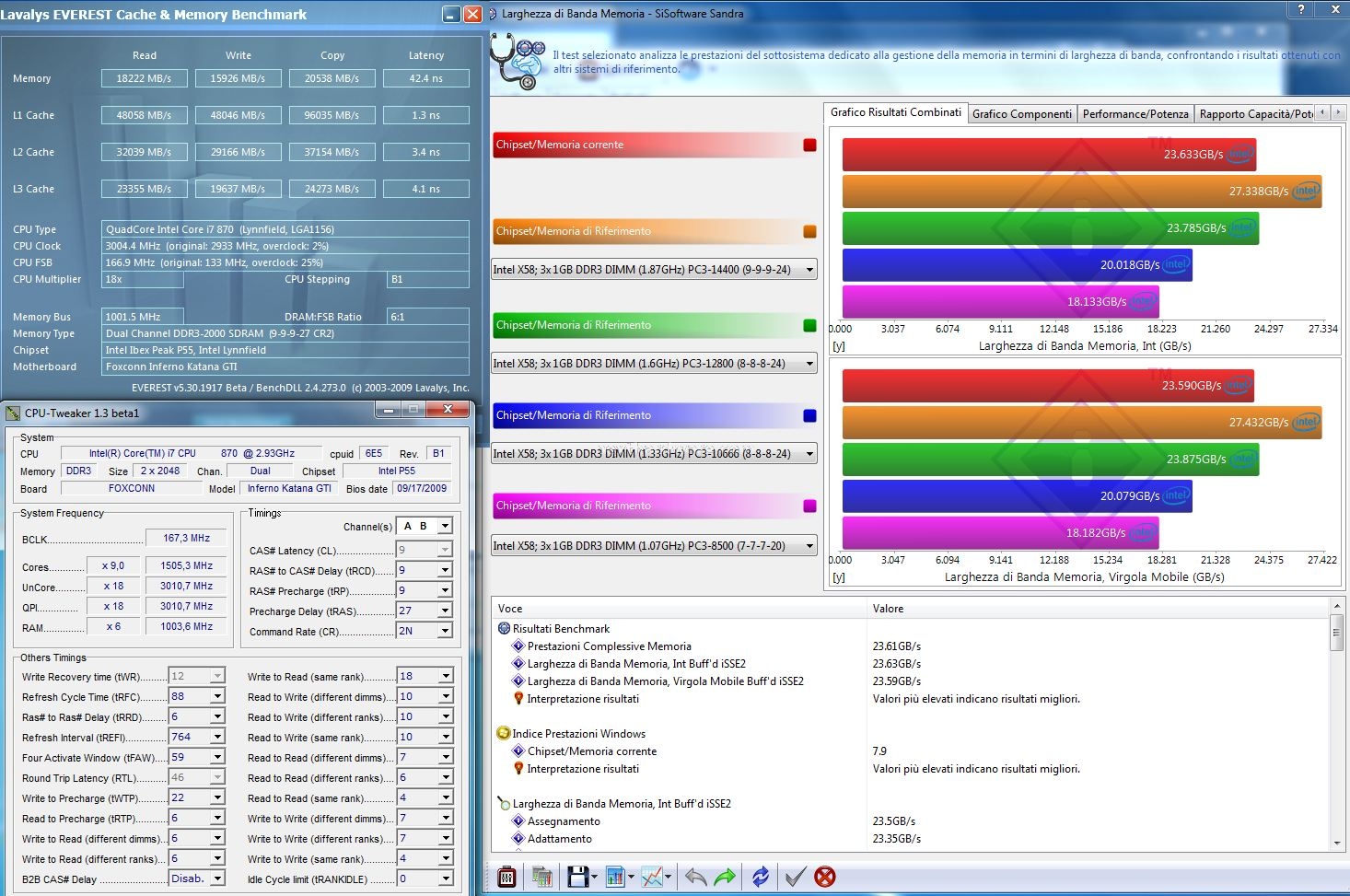This screenshot has height=896, width=1350.
Task: Click the orange 27.432GB/s bar in the Virgola Mobile chart
Action: coord(1082,422)
